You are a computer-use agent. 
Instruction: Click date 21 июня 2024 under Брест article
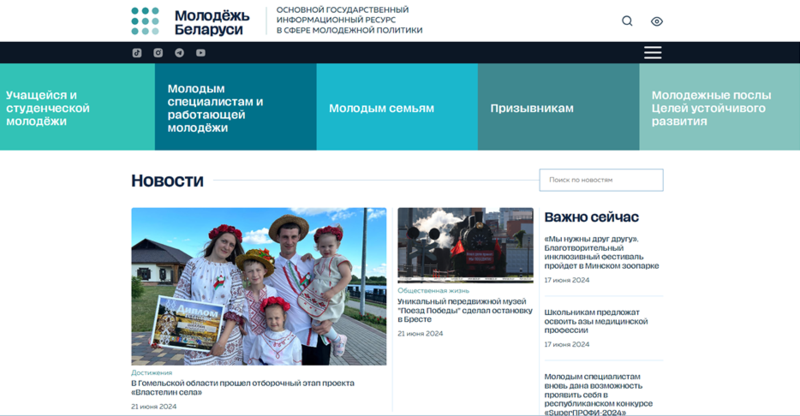(420, 333)
